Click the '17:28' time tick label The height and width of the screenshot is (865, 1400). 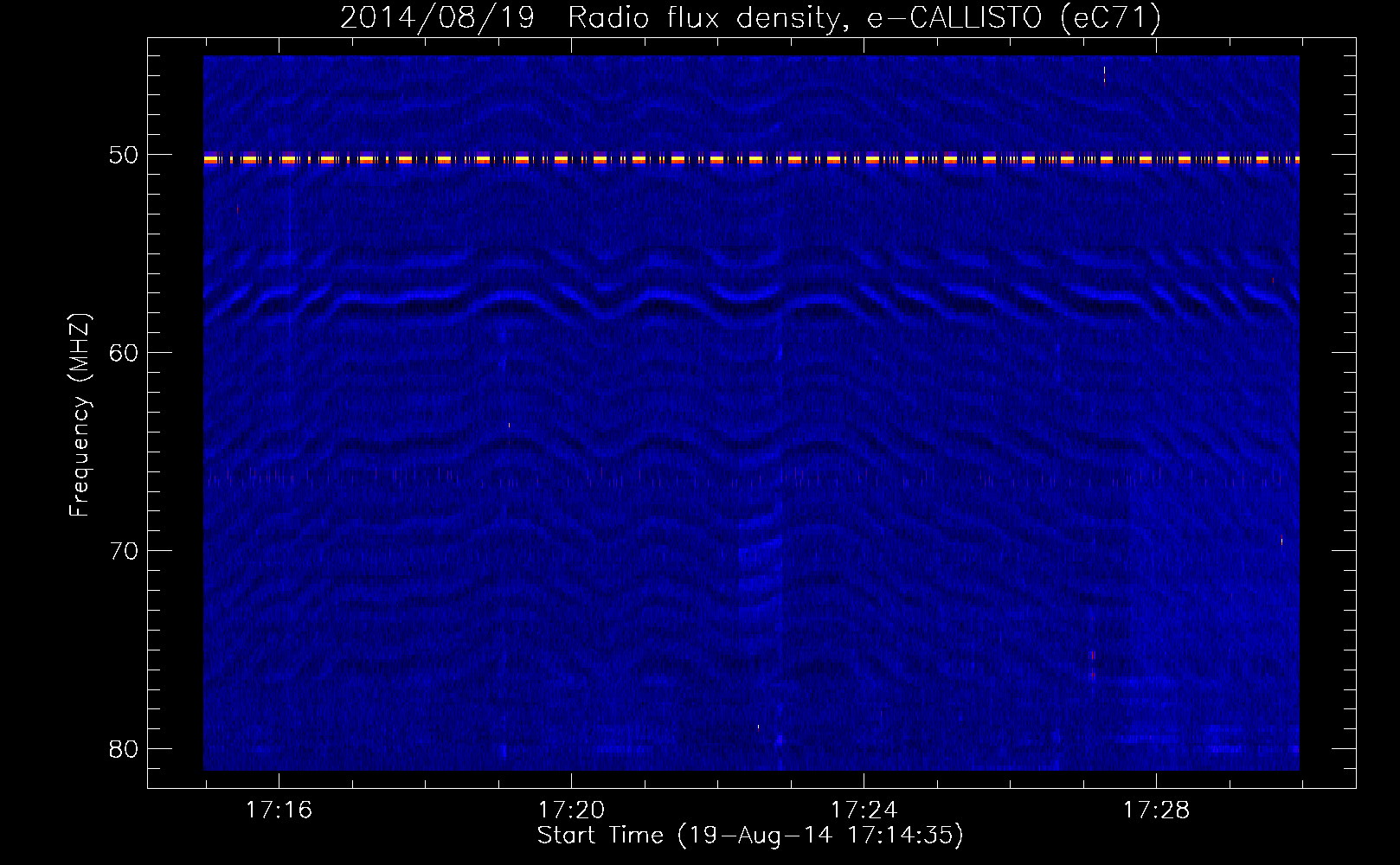[x=1156, y=811]
